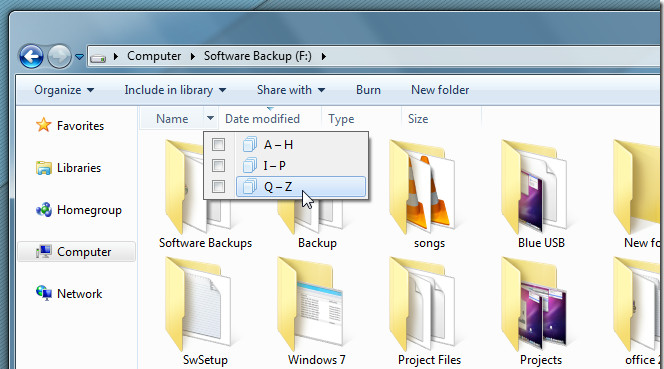The image size is (664, 369).
Task: Select Network in navigation pane
Action: coord(80,294)
